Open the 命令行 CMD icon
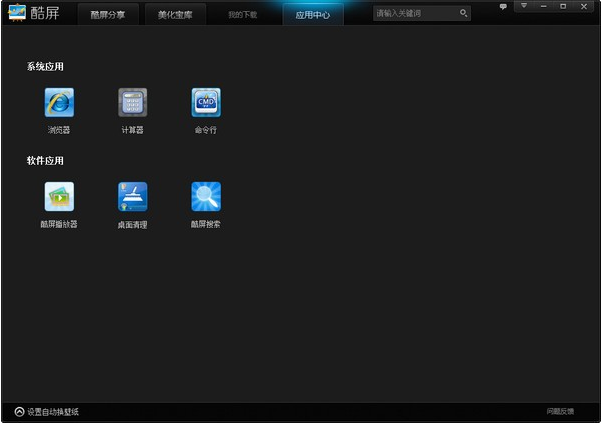The image size is (601, 423). 206,103
